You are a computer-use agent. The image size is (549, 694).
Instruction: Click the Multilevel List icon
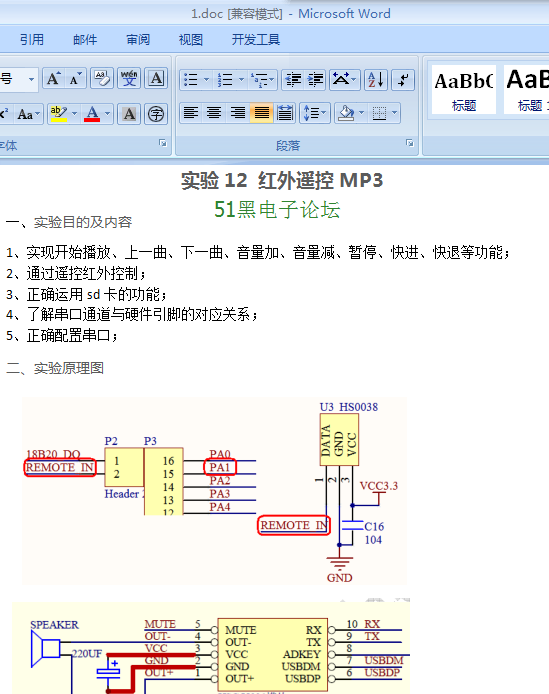tap(258, 80)
